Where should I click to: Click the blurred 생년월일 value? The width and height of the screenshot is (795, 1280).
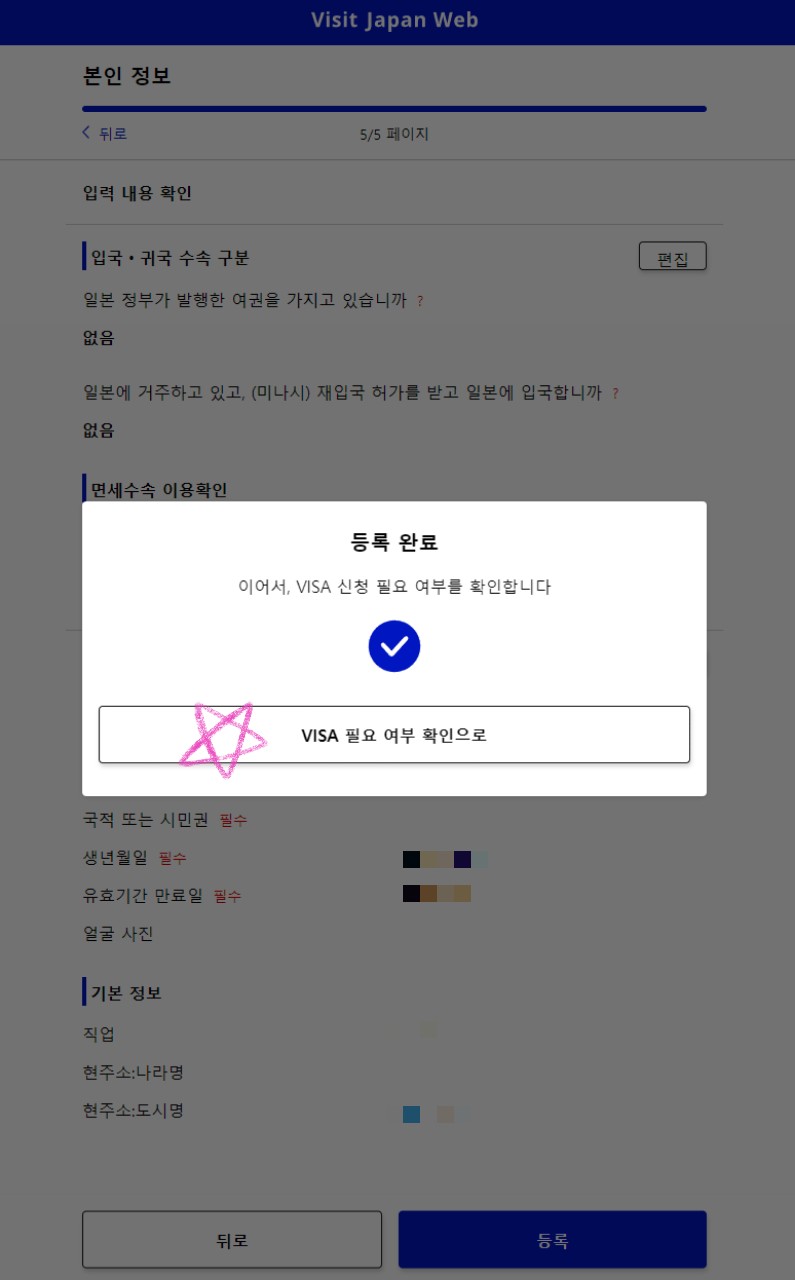tap(445, 859)
